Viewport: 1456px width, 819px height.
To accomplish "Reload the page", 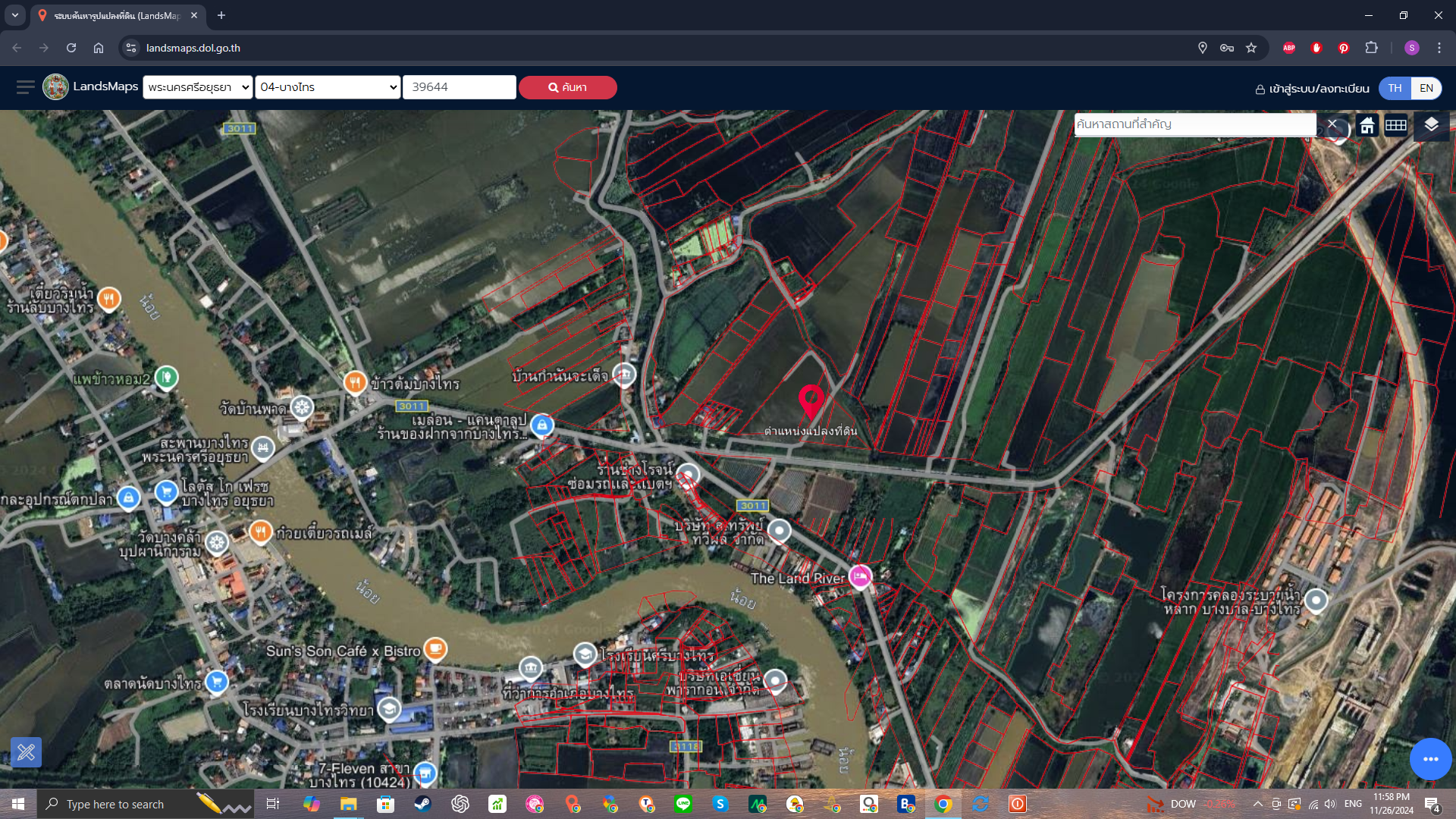I will [x=71, y=48].
